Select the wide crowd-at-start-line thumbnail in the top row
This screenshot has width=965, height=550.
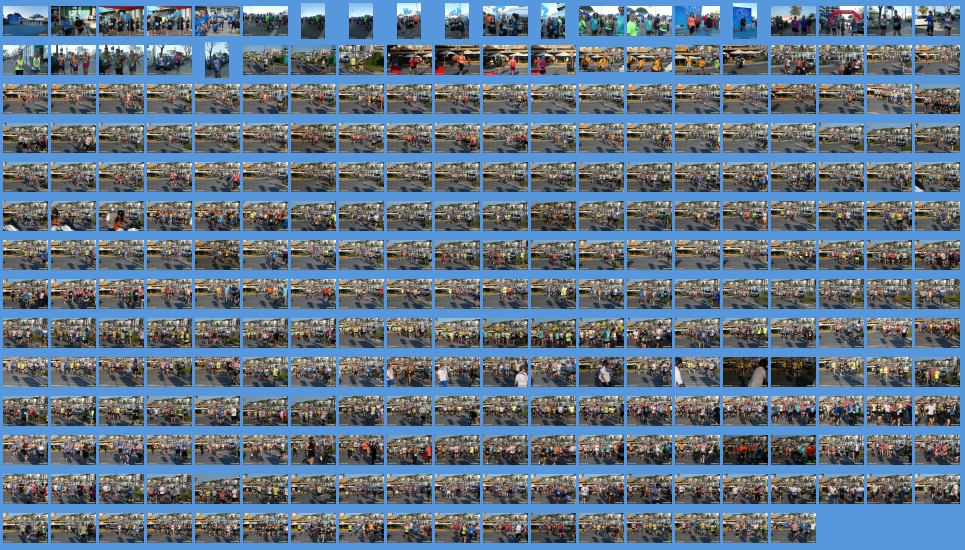(x=265, y=21)
